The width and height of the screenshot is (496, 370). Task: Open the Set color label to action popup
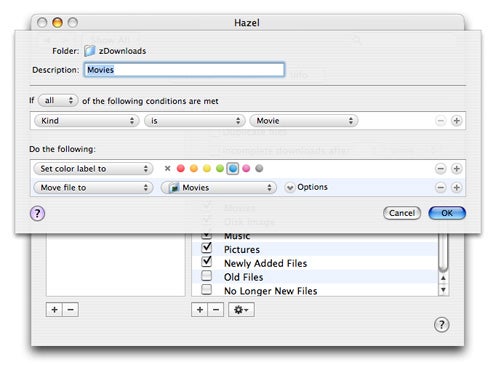[x=93, y=169]
